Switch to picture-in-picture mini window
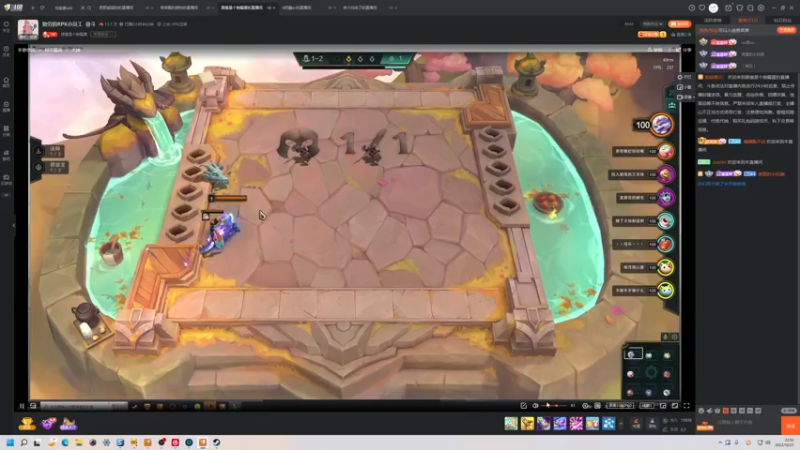Image resolution: width=800 pixels, height=450 pixels. point(663,406)
